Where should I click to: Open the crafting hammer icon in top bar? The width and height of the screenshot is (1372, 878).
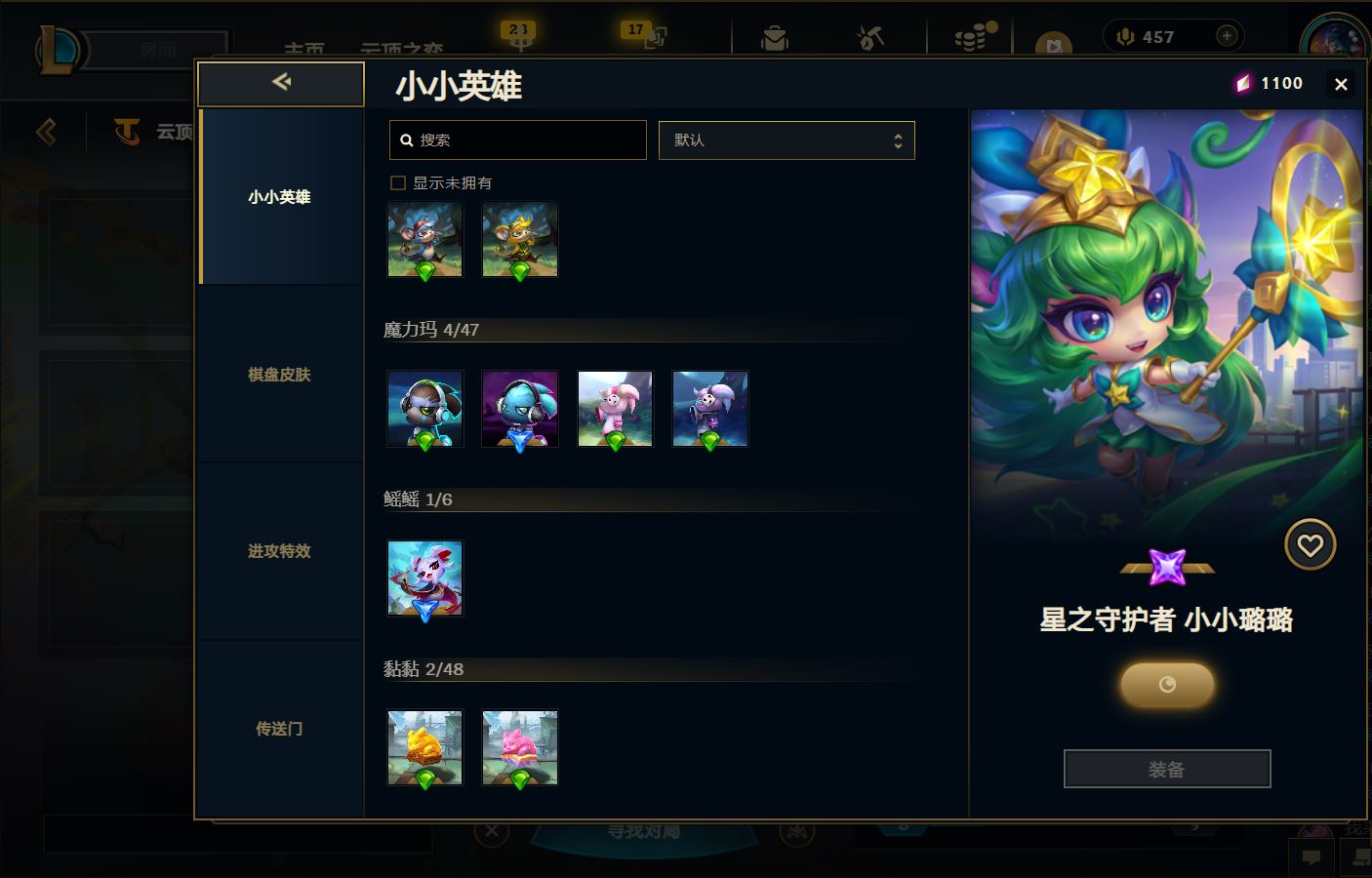pos(869,38)
